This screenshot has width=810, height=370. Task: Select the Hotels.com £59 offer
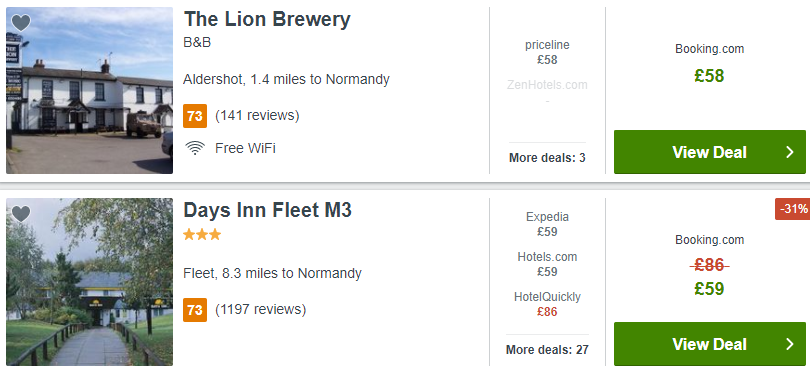pos(547,264)
